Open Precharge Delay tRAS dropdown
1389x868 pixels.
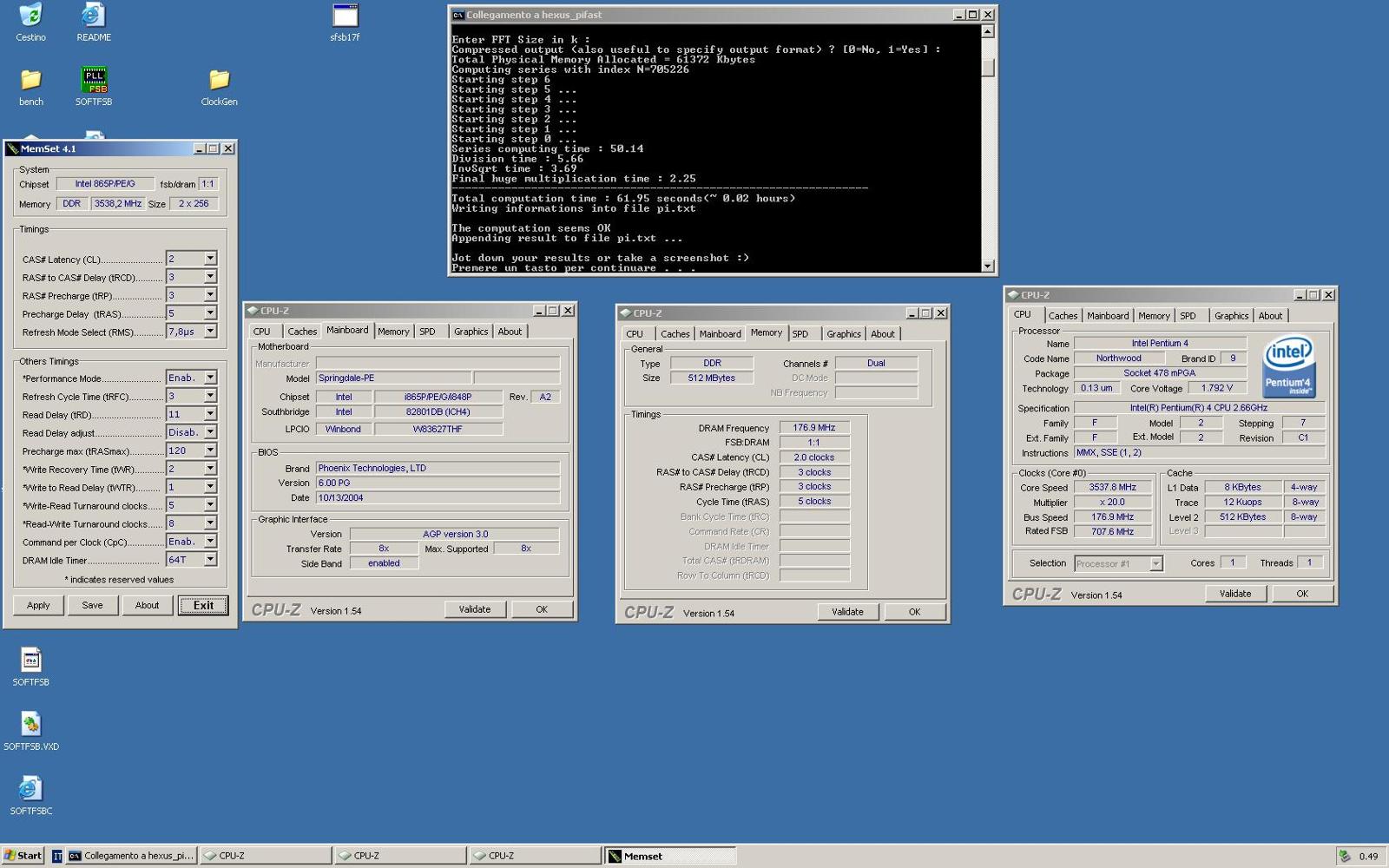(210, 313)
